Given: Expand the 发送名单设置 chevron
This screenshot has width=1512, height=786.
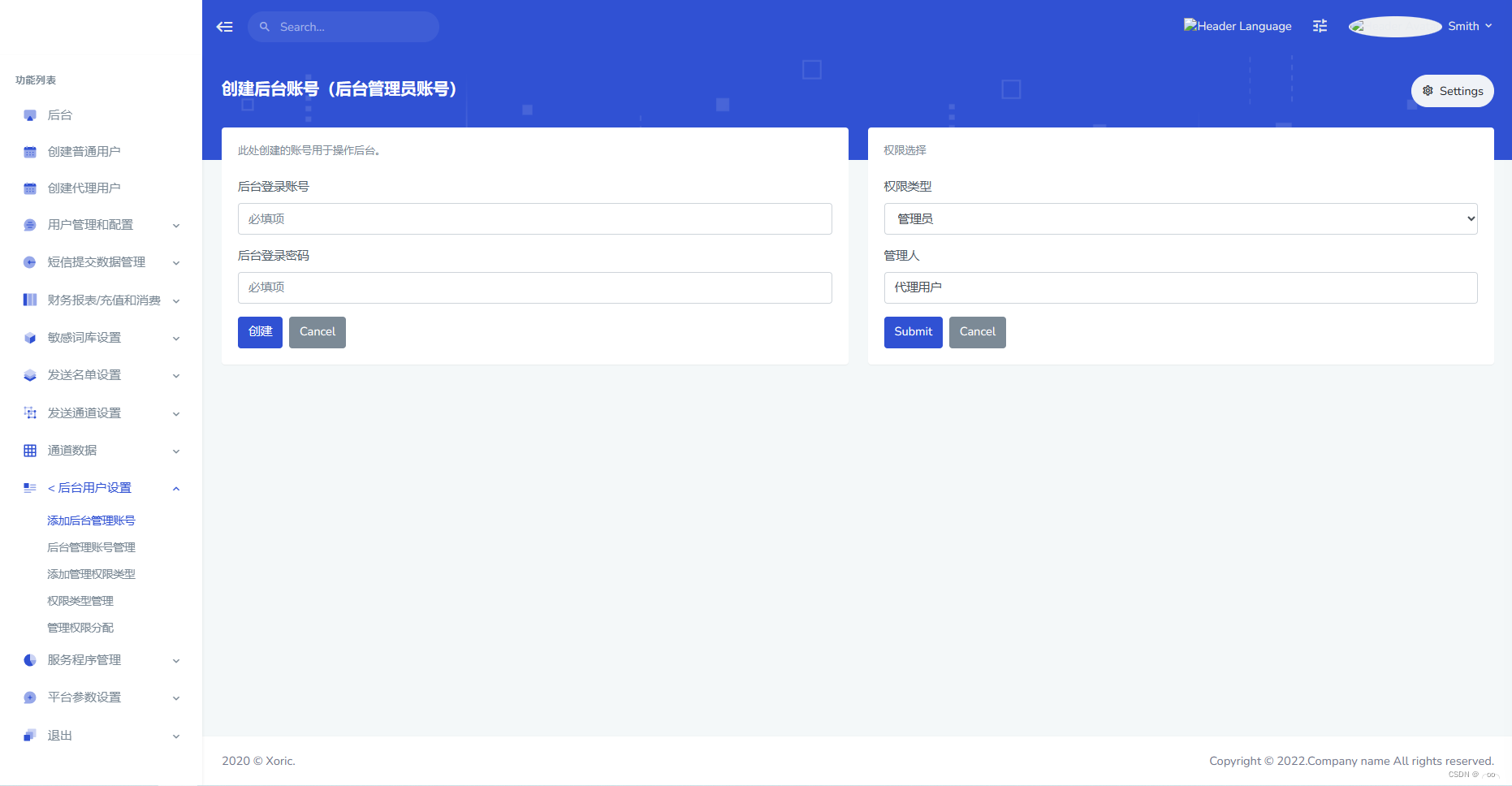Looking at the screenshot, I should pyautogui.click(x=176, y=376).
